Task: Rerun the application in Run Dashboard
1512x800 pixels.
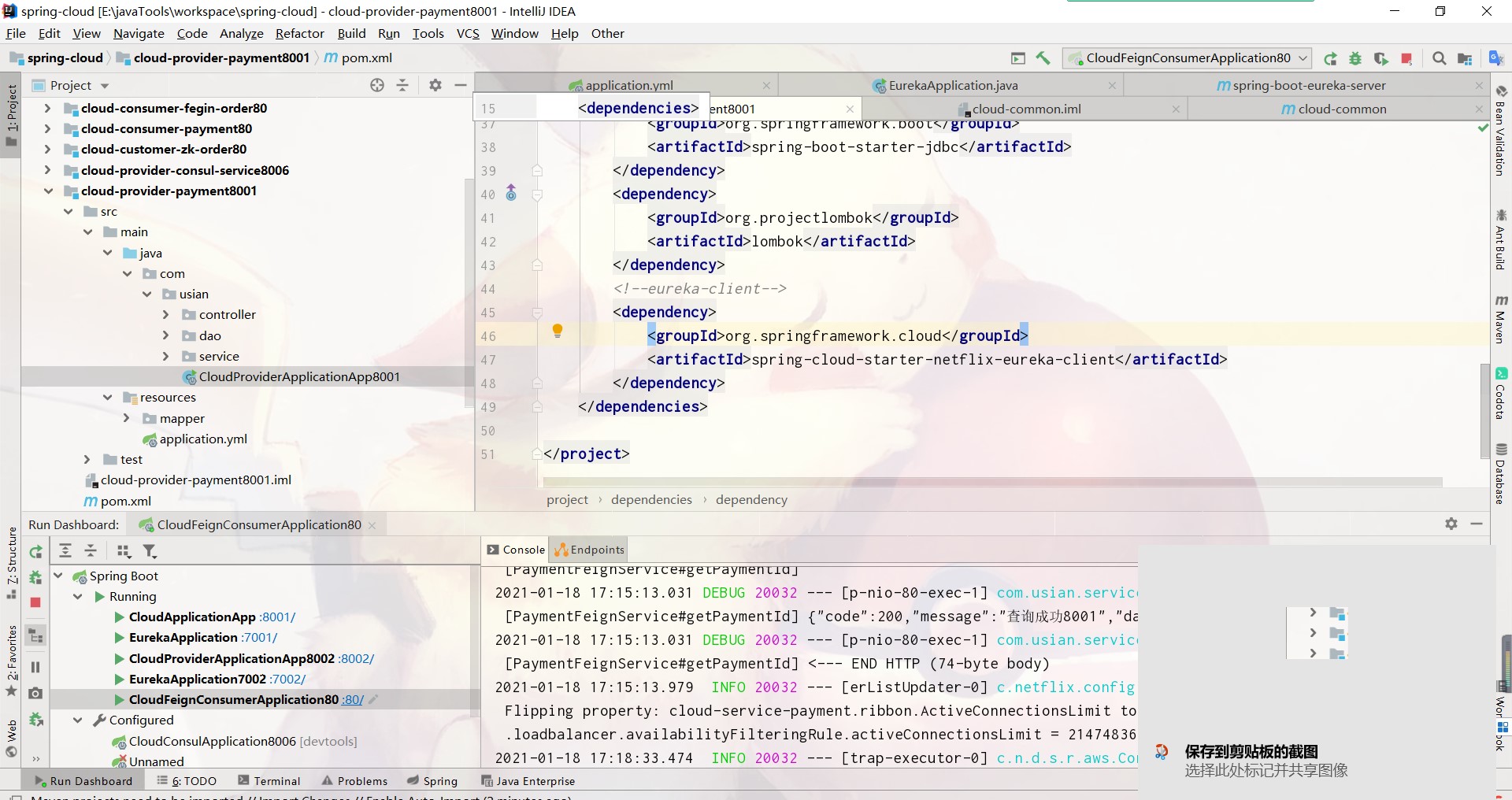Action: 35,552
